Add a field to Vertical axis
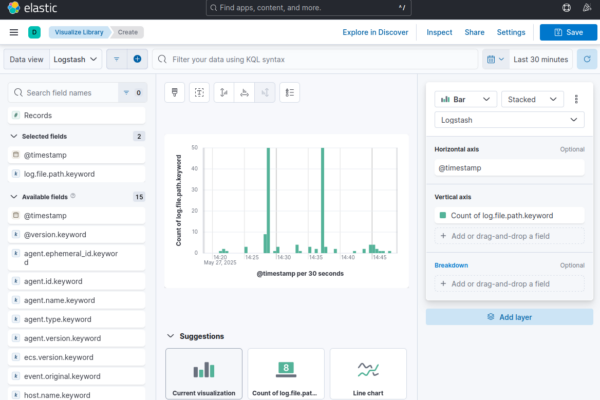 [x=509, y=236]
